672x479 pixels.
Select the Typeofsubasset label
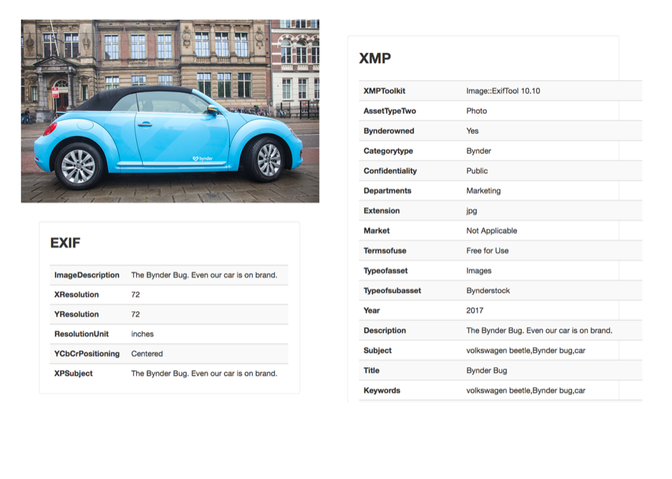pyautogui.click(x=392, y=290)
